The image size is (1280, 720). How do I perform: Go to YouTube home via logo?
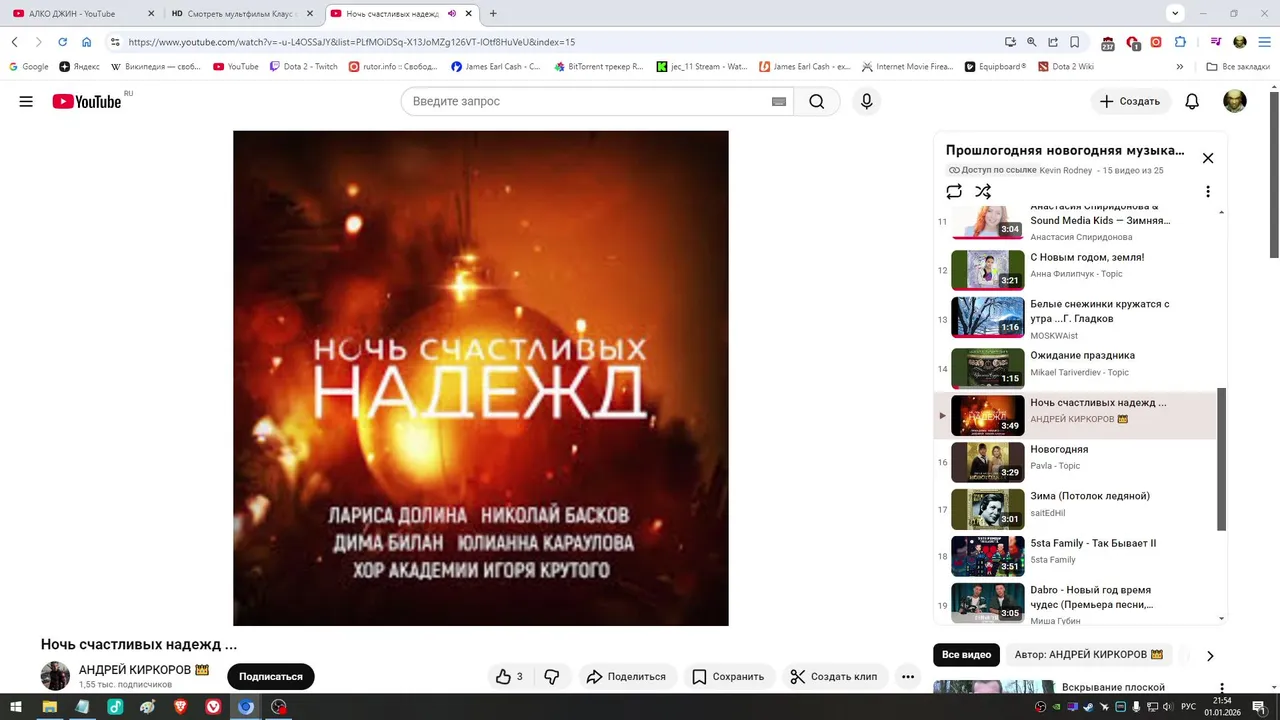[x=87, y=101]
